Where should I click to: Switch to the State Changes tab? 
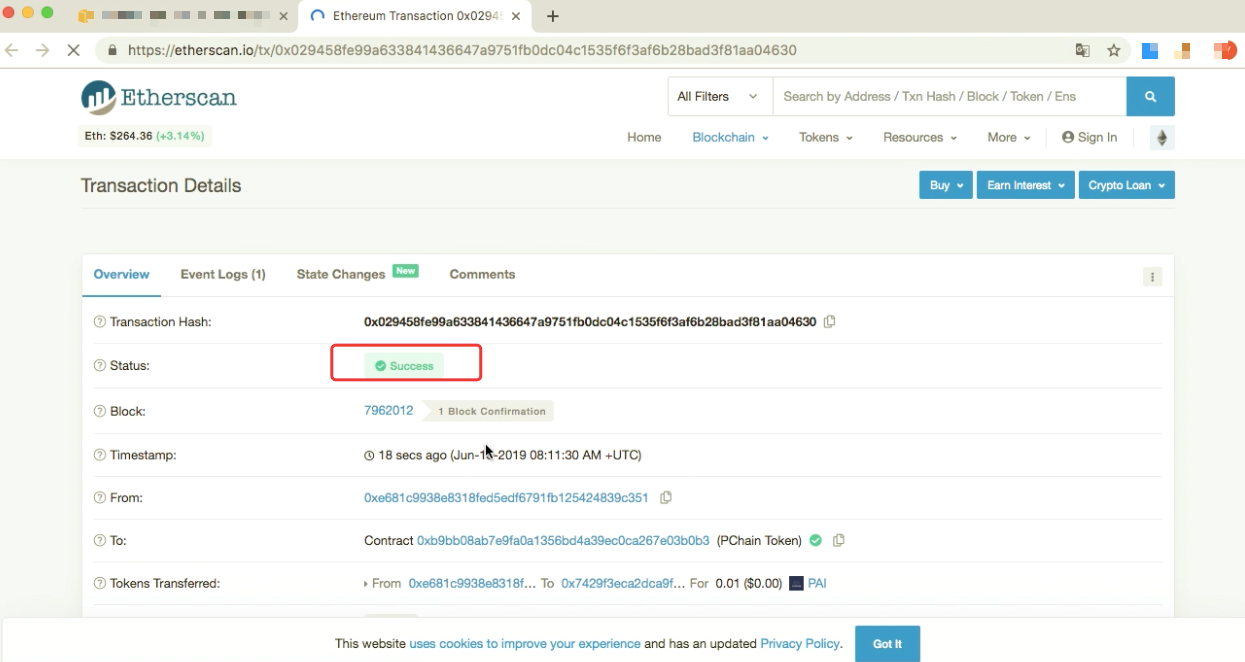pos(357,274)
